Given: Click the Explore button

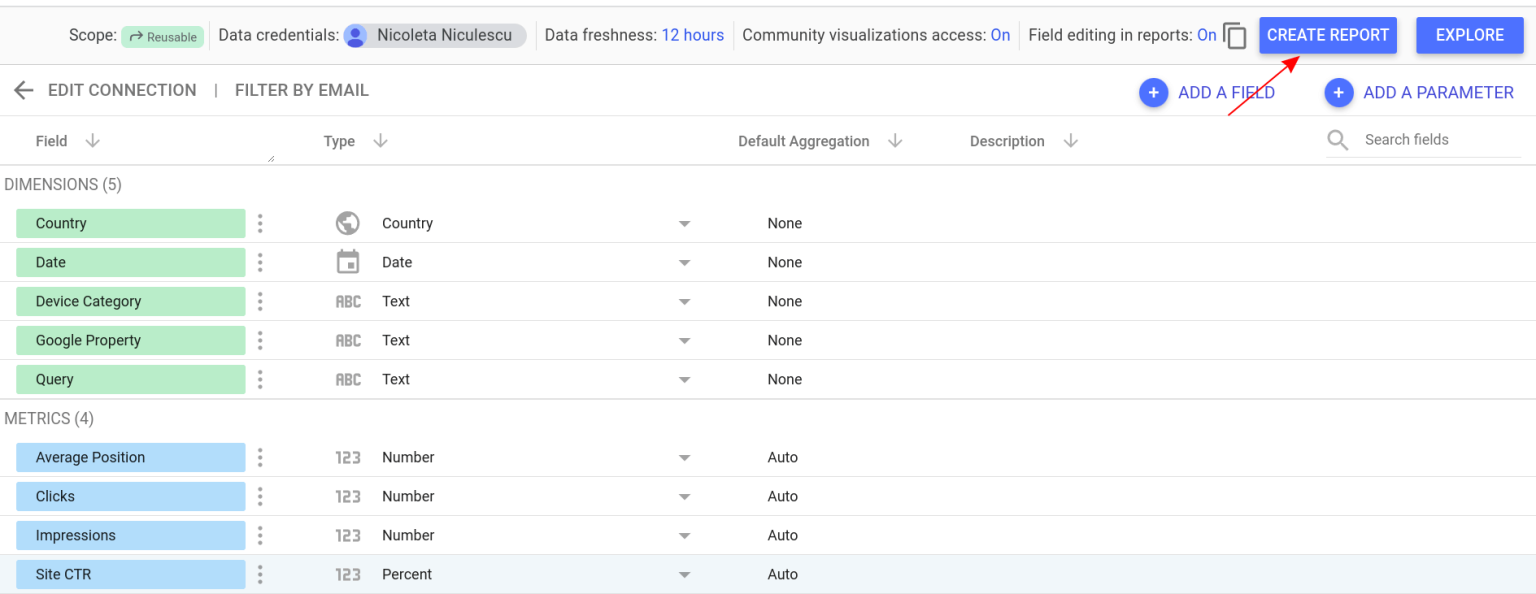Looking at the screenshot, I should [1469, 35].
